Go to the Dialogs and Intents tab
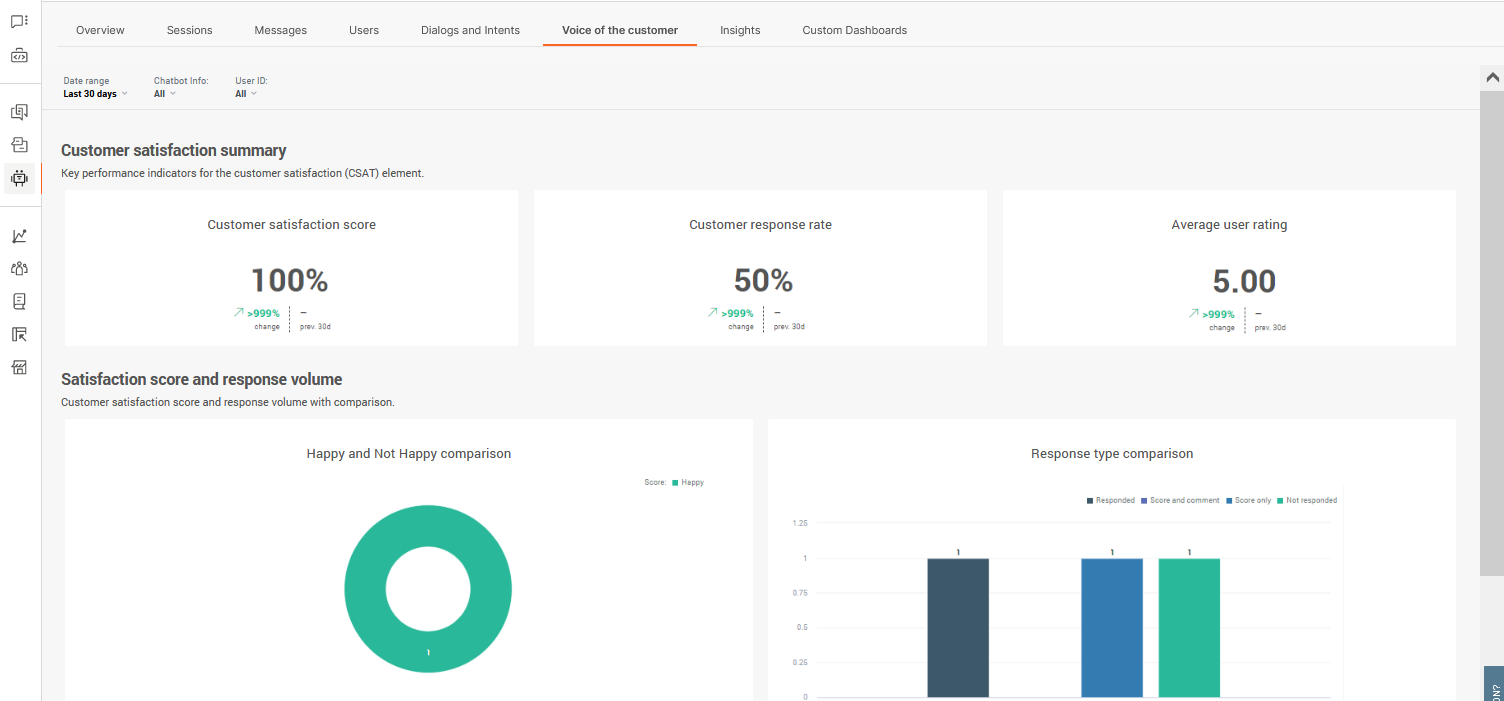1504x701 pixels. coord(470,30)
